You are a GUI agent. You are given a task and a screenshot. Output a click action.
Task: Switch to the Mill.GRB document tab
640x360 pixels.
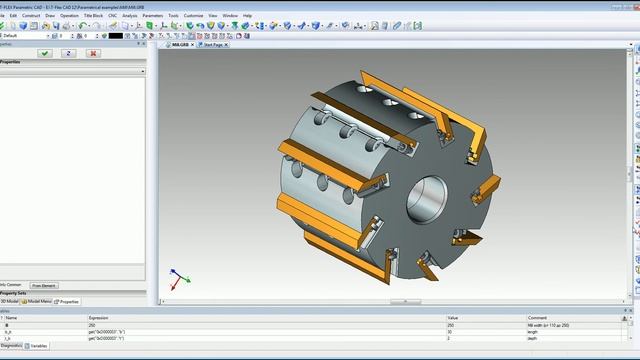coord(180,44)
